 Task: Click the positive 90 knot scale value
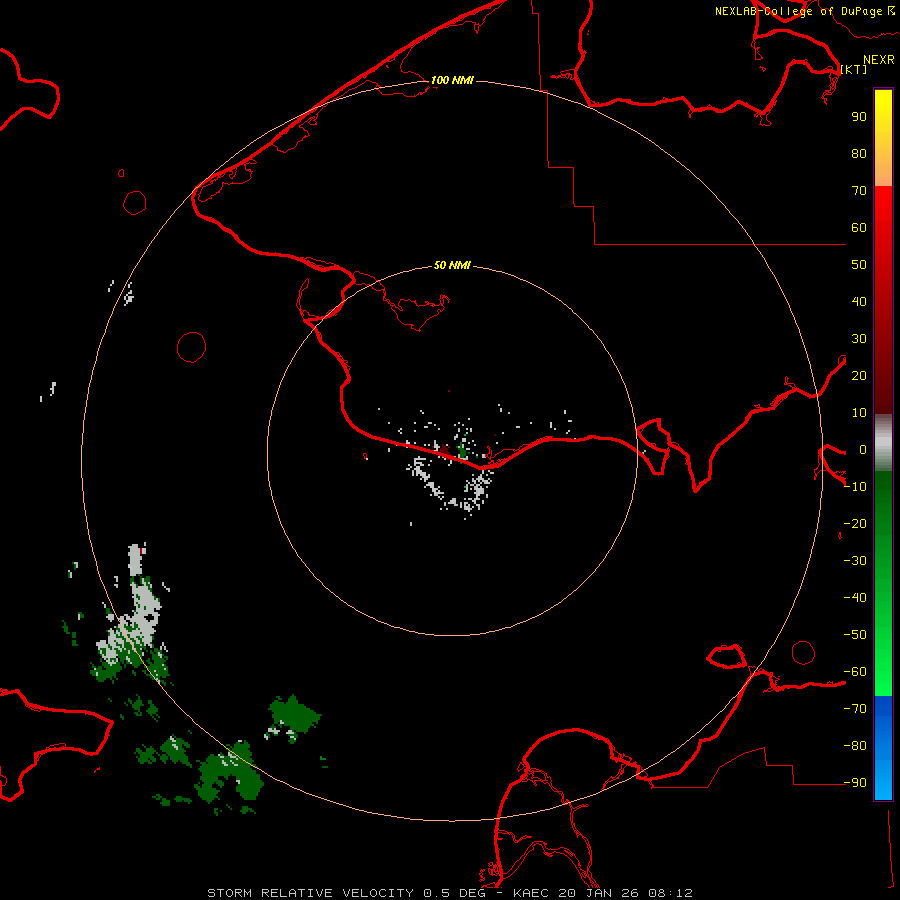click(859, 117)
